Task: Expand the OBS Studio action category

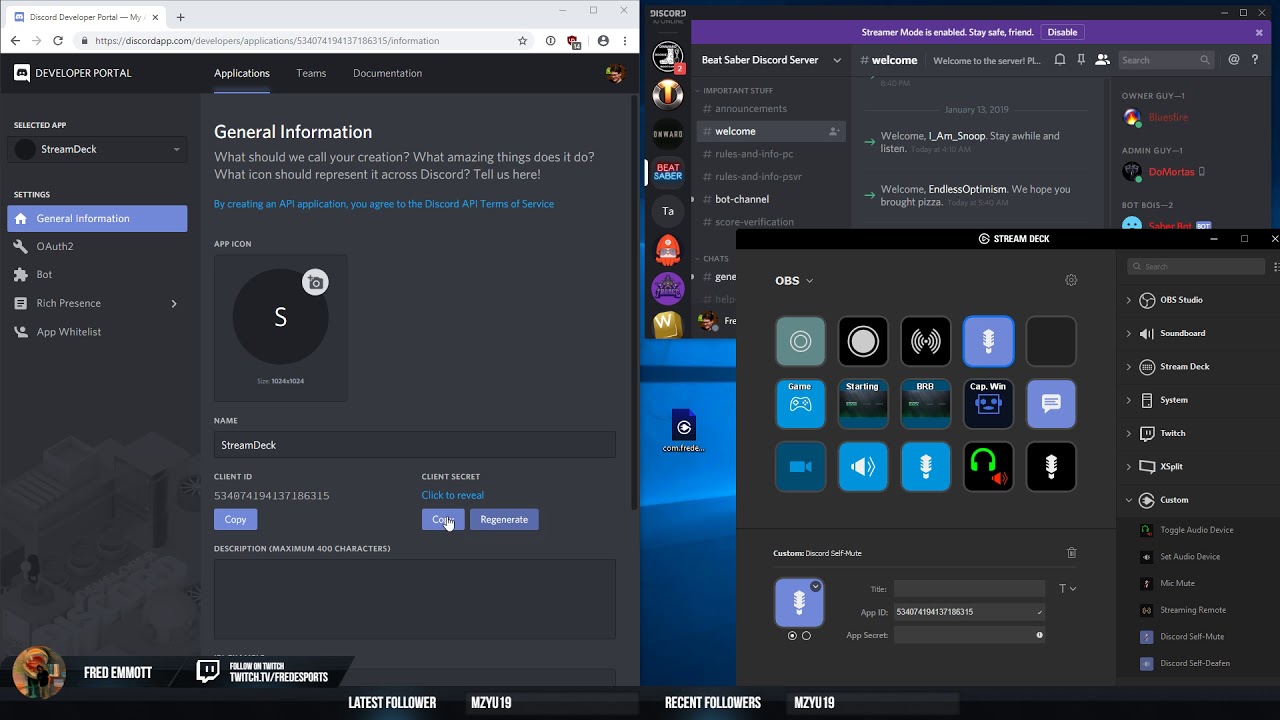Action: [x=1129, y=300]
